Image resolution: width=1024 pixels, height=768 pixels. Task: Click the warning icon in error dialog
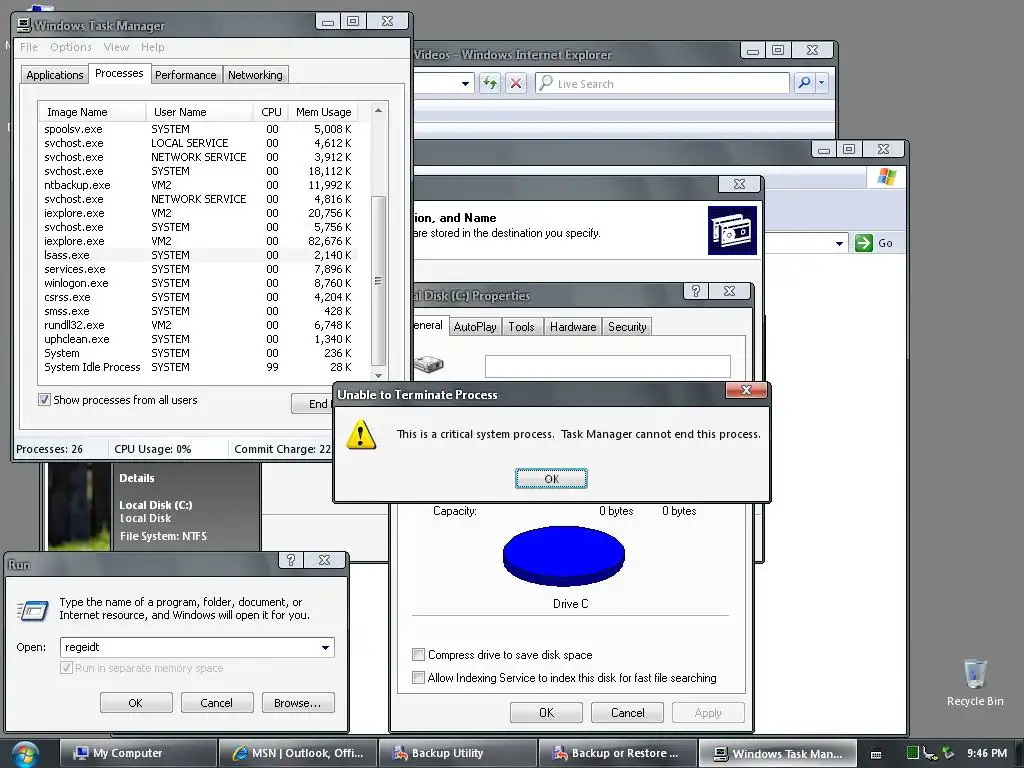pos(361,434)
